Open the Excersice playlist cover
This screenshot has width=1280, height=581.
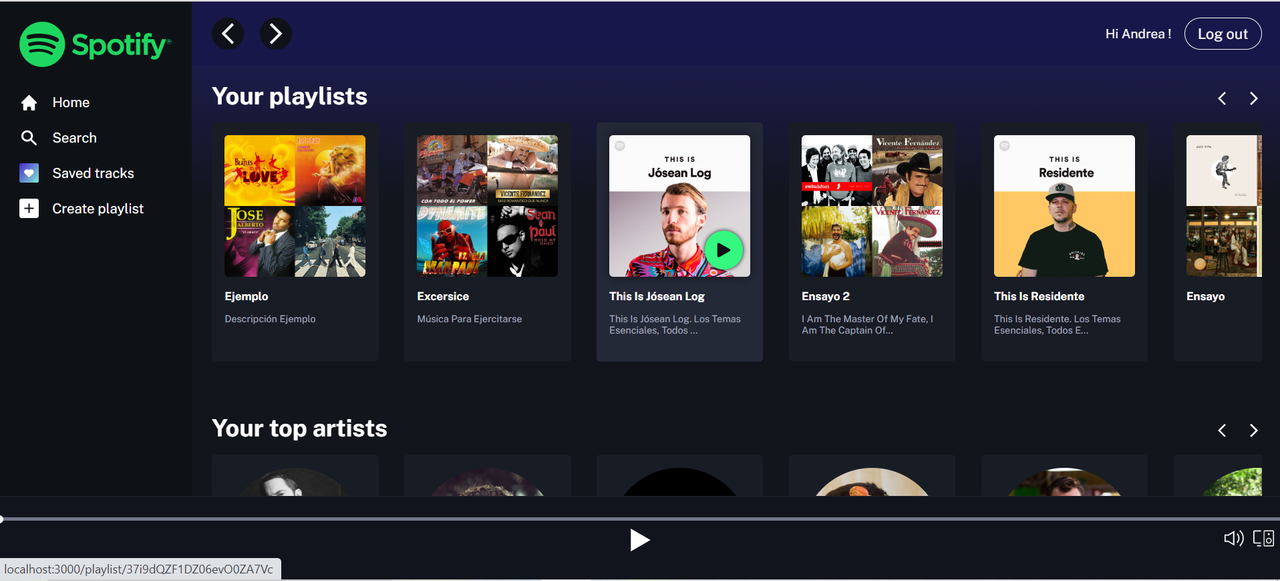pyautogui.click(x=487, y=206)
